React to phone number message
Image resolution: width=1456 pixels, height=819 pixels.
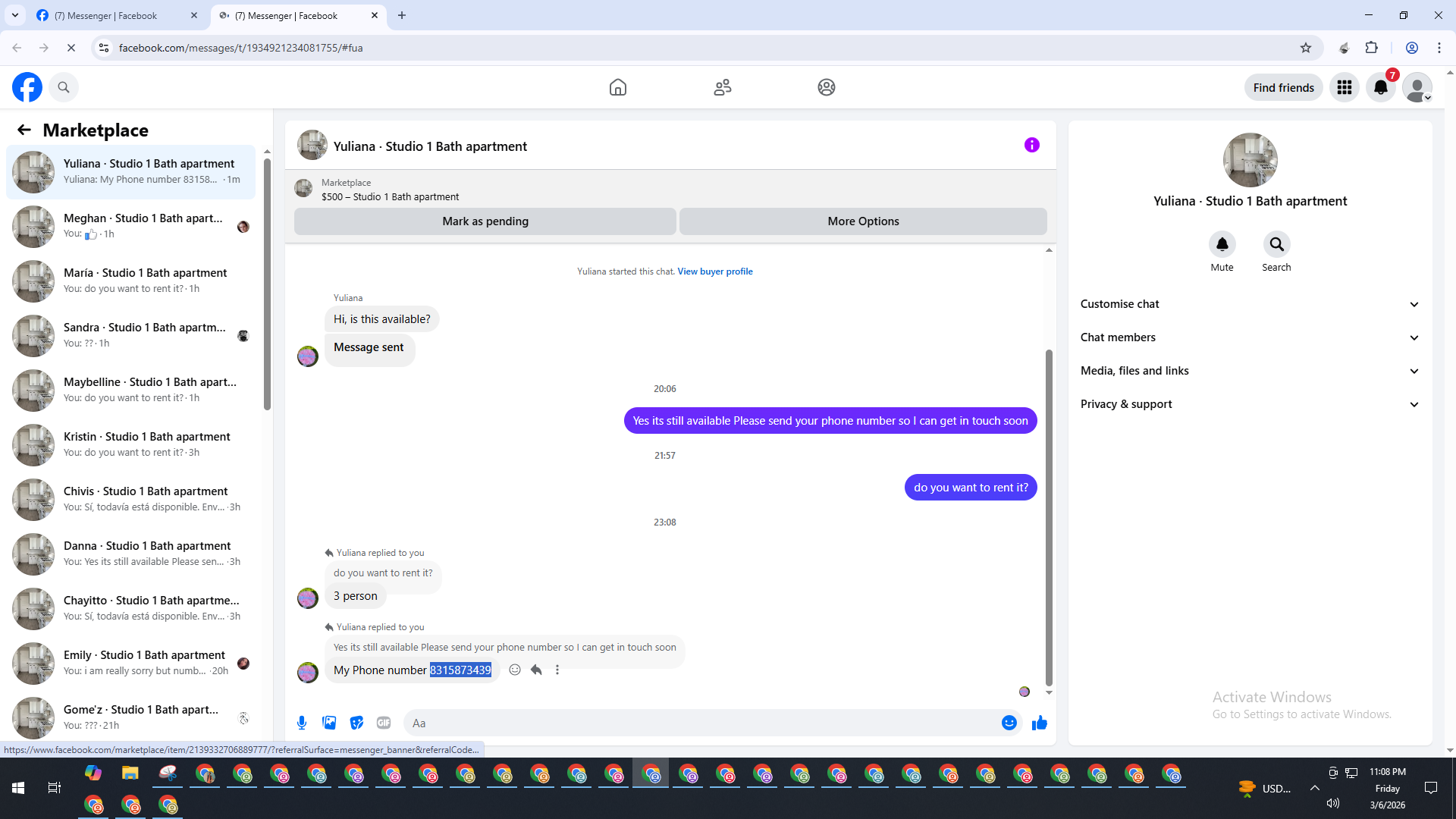515,670
